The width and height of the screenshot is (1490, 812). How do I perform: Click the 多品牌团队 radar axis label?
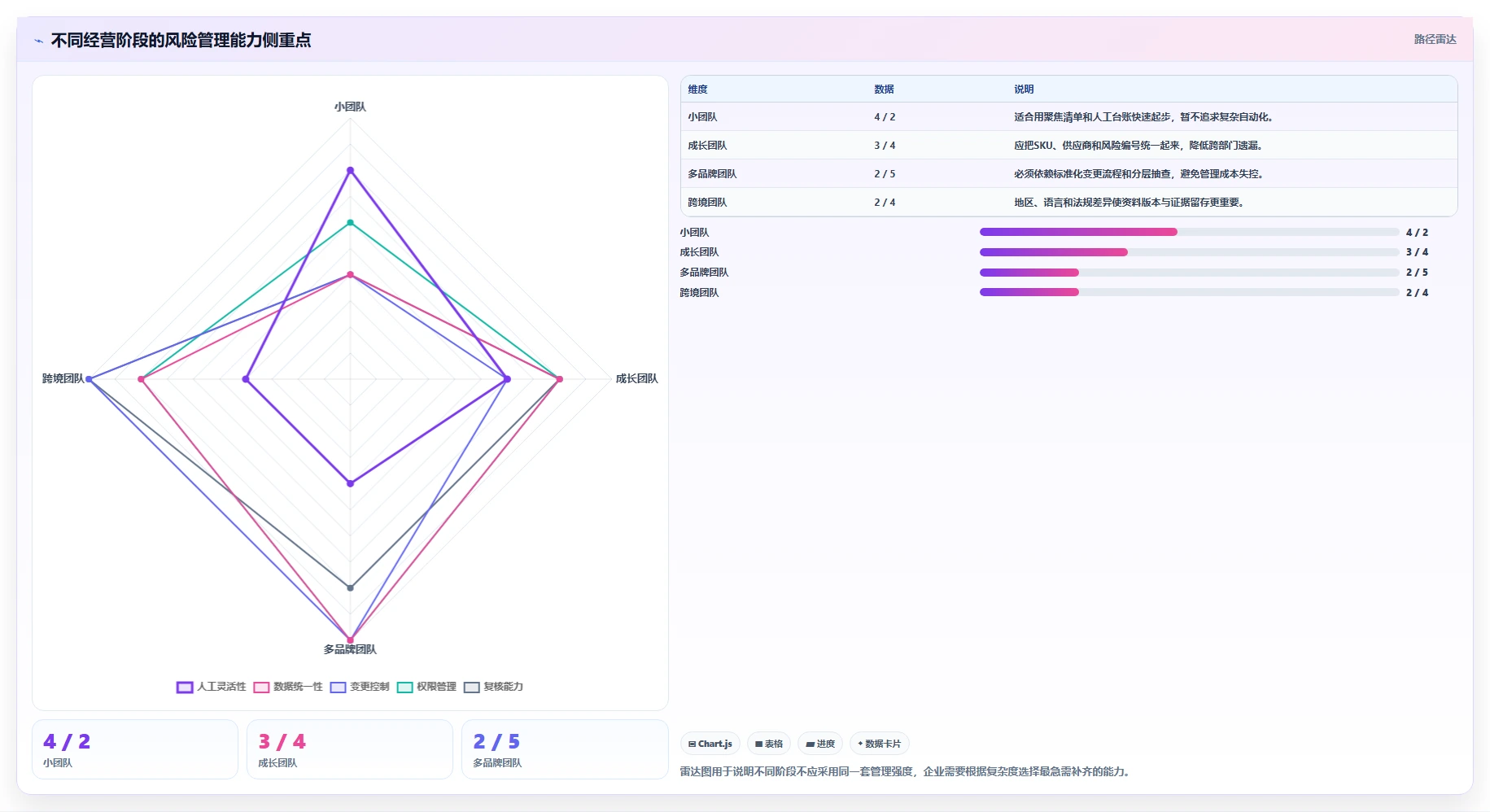click(x=350, y=649)
